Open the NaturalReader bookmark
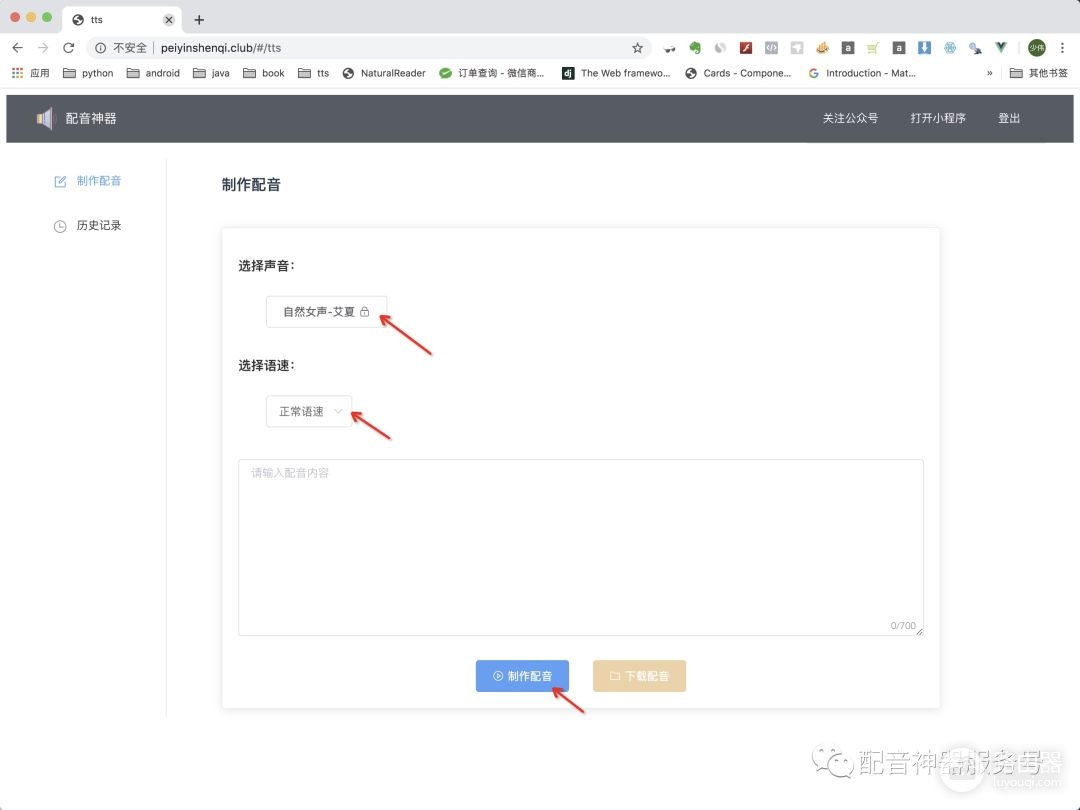The width and height of the screenshot is (1080, 810). point(384,73)
